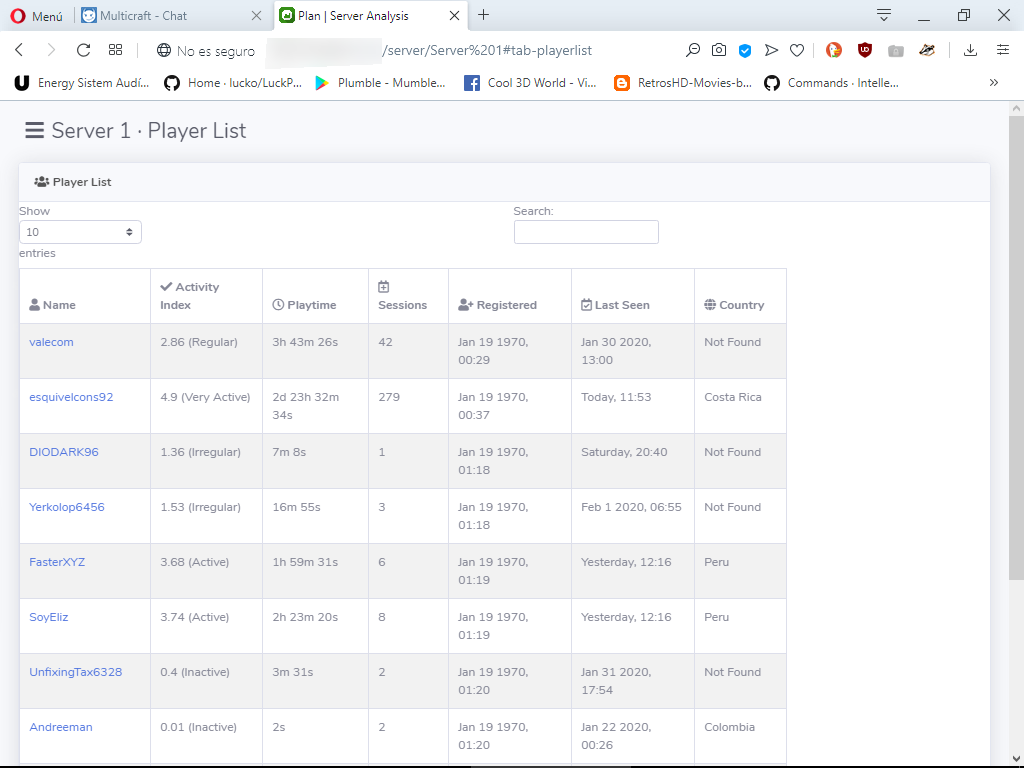
Task: Open Commands · Intelle... bookmark
Action: click(x=831, y=83)
